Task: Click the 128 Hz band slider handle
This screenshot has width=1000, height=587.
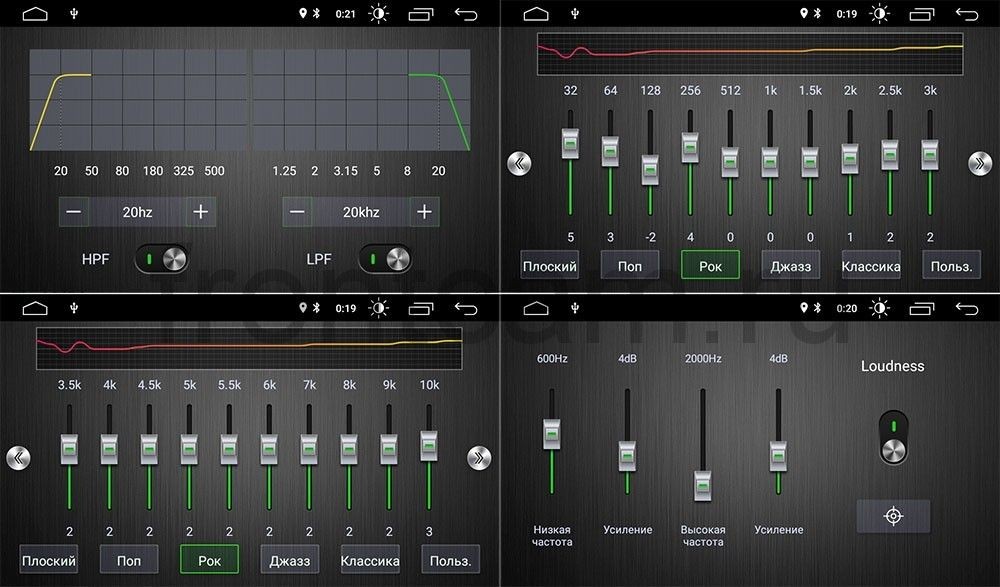Action: tap(650, 170)
